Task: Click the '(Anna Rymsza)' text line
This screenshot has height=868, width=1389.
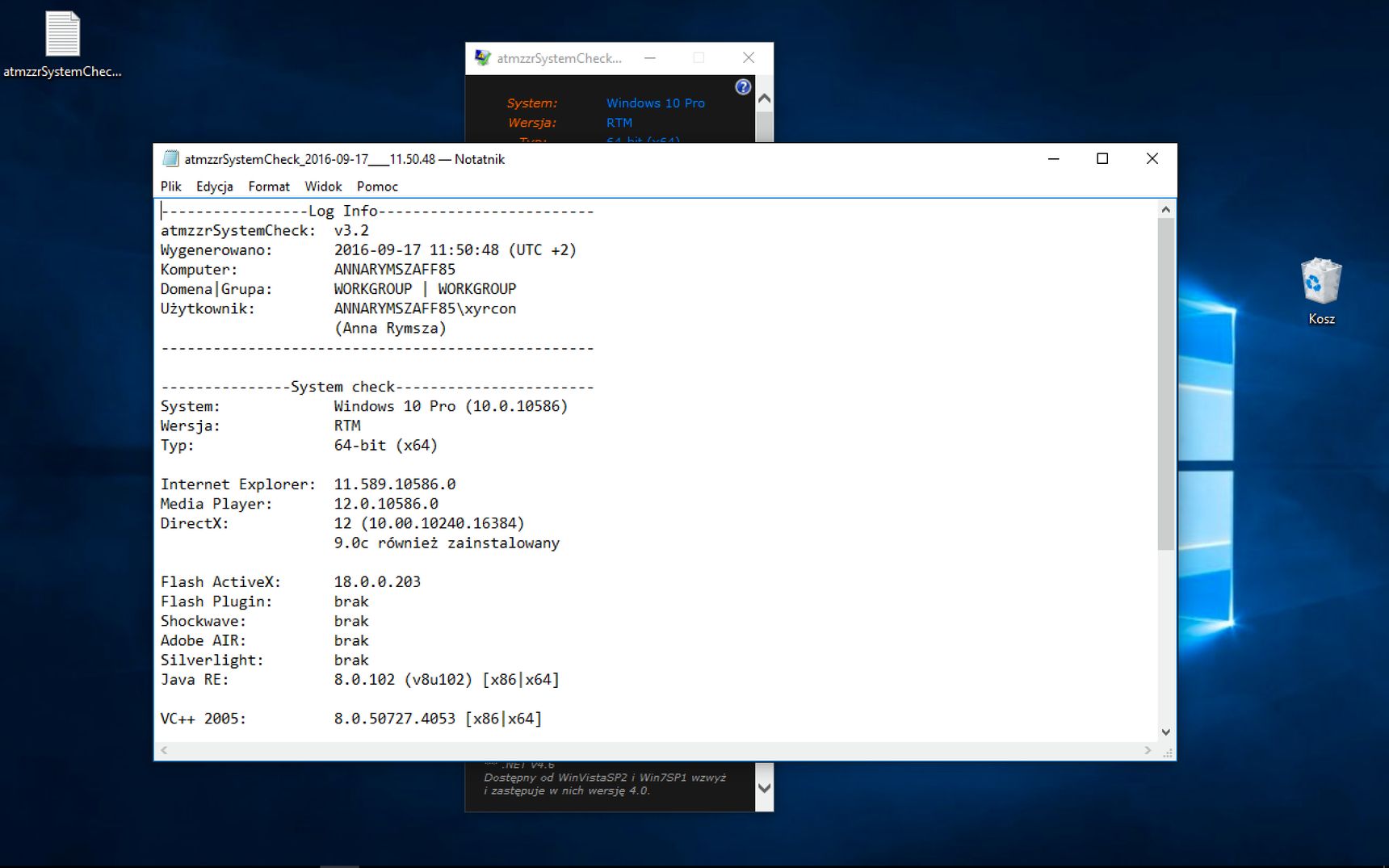Action: [390, 329]
